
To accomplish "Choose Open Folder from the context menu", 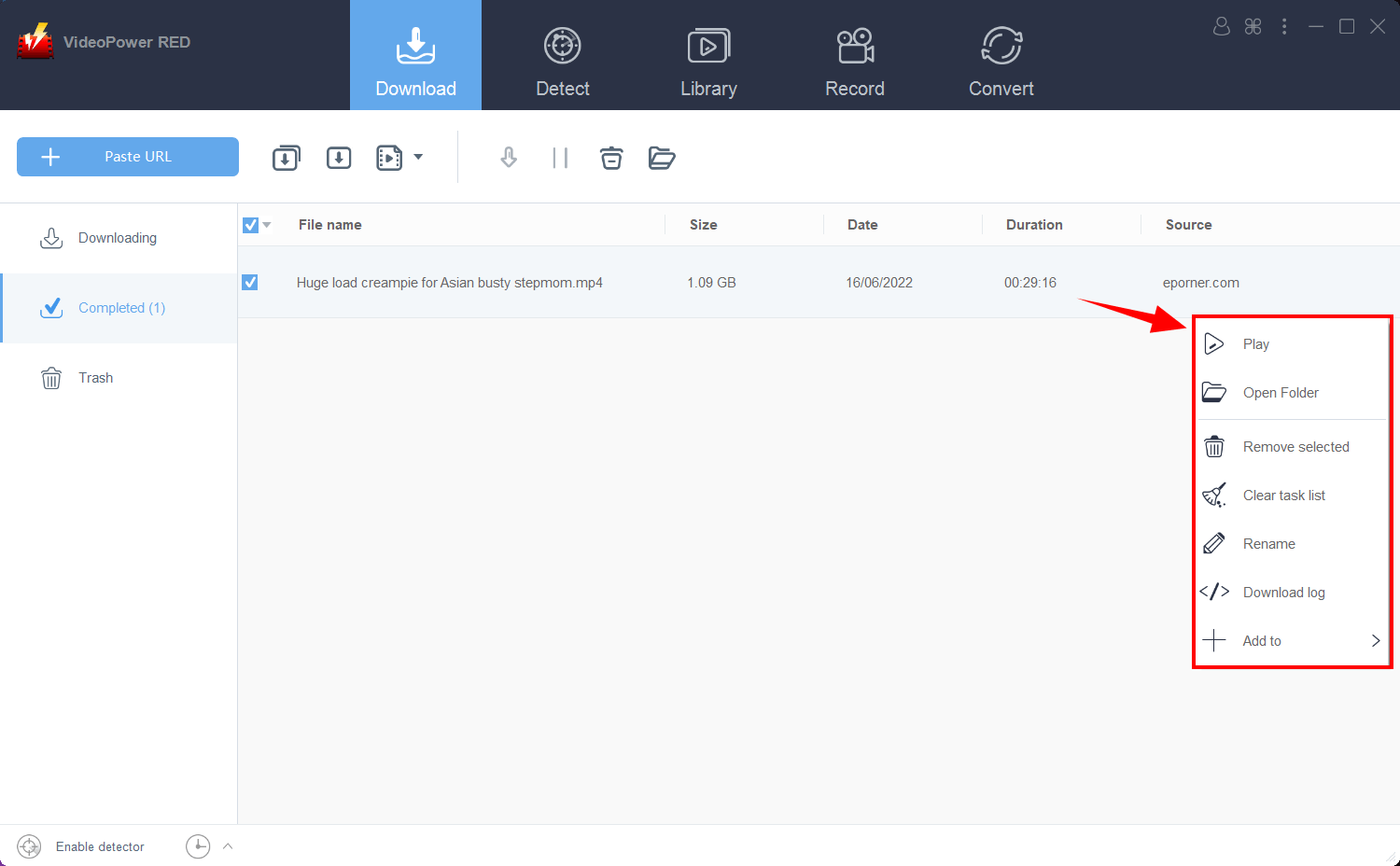I will 1293,393.
